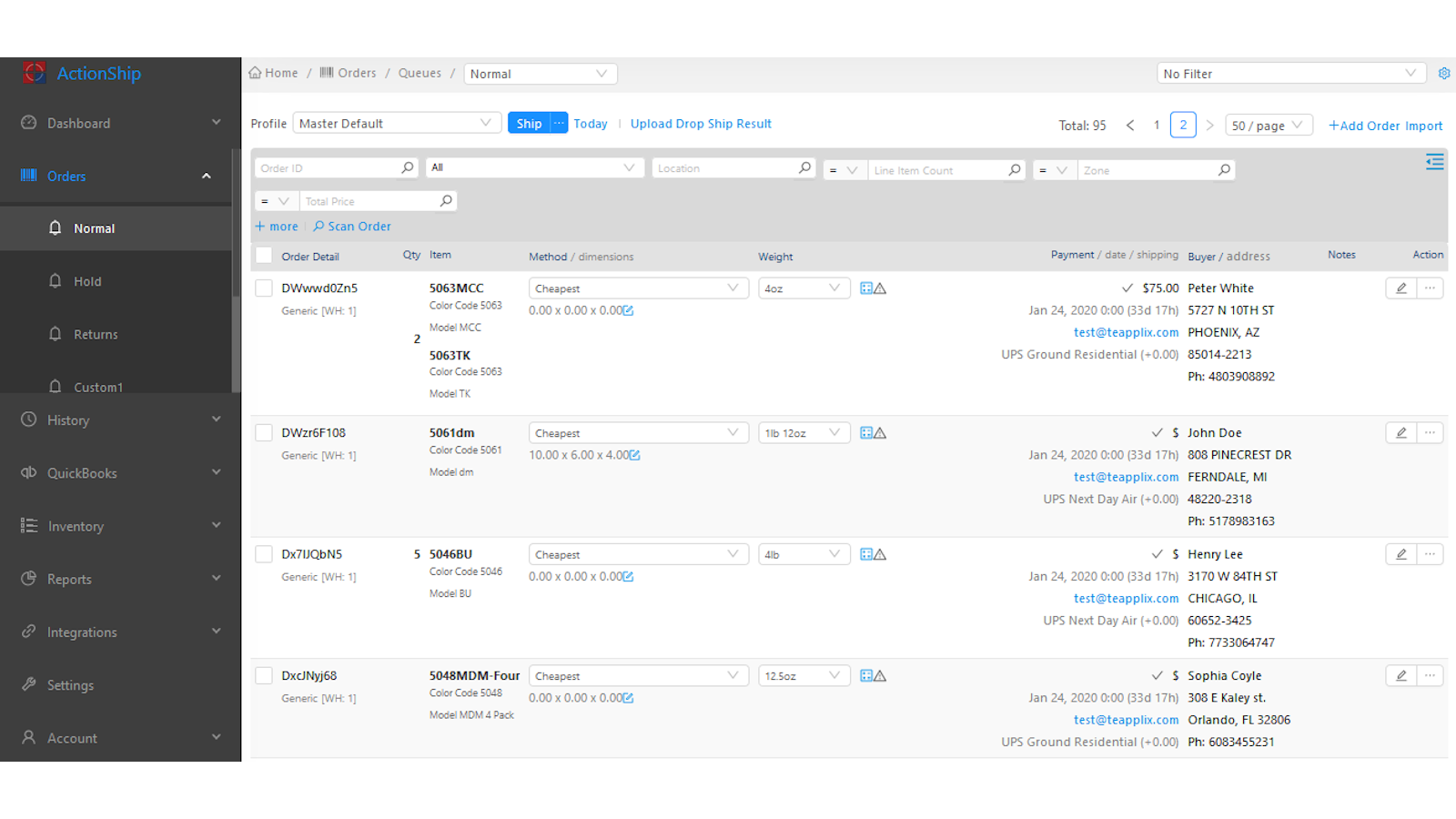
Task: Click the warning triangle icon on order Dx7IJQbN5
Action: [880, 553]
